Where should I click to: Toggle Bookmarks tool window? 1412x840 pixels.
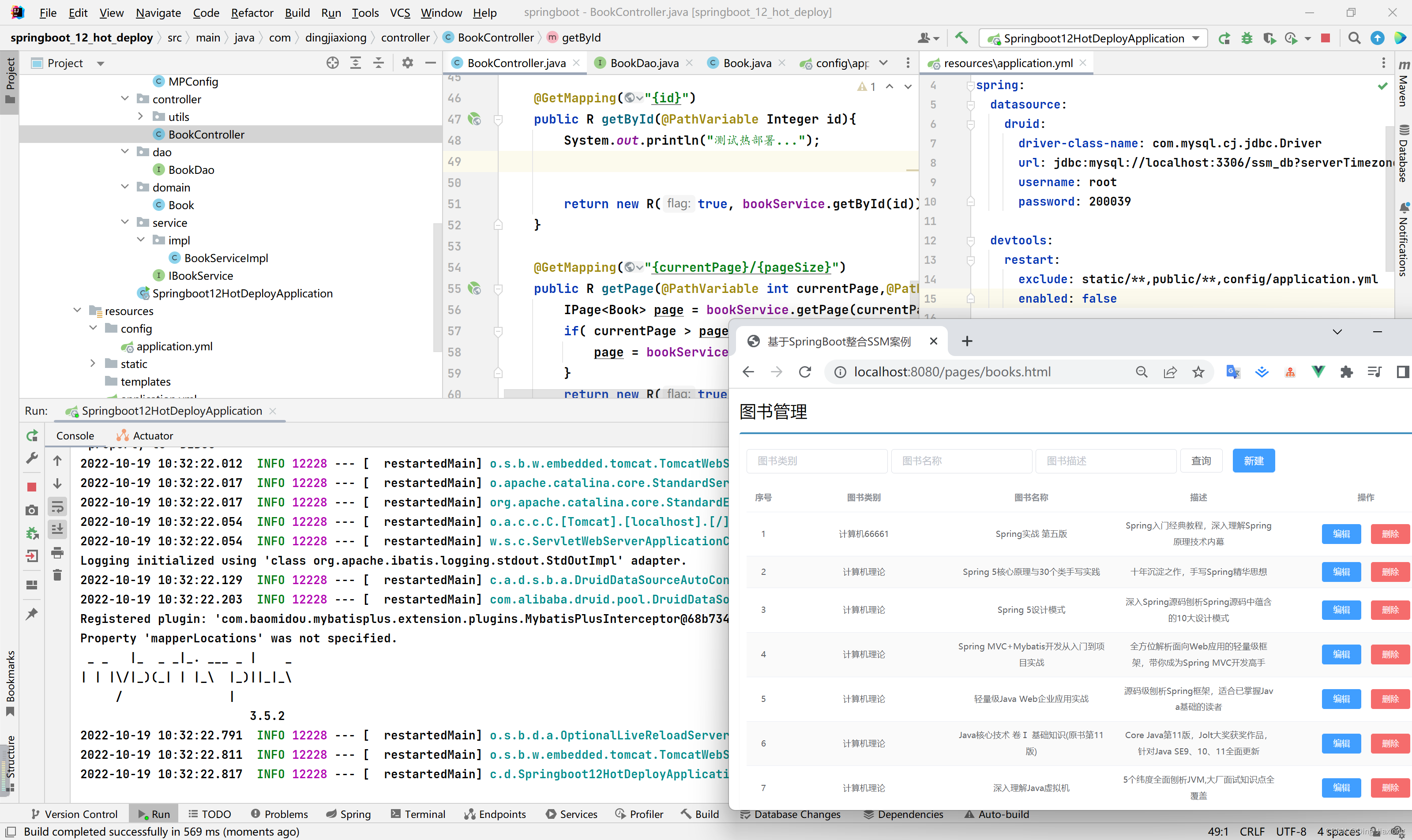click(10, 683)
